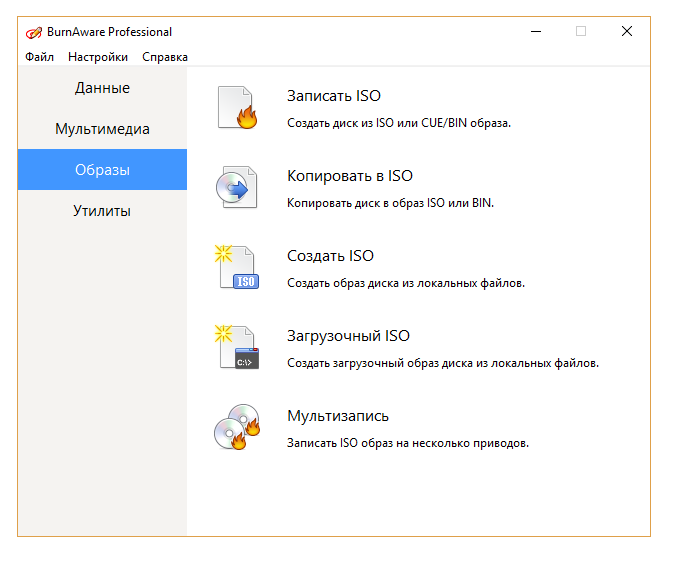Click the Копировать в ISO disc arrow icon
The height and width of the screenshot is (561, 677).
click(237, 187)
